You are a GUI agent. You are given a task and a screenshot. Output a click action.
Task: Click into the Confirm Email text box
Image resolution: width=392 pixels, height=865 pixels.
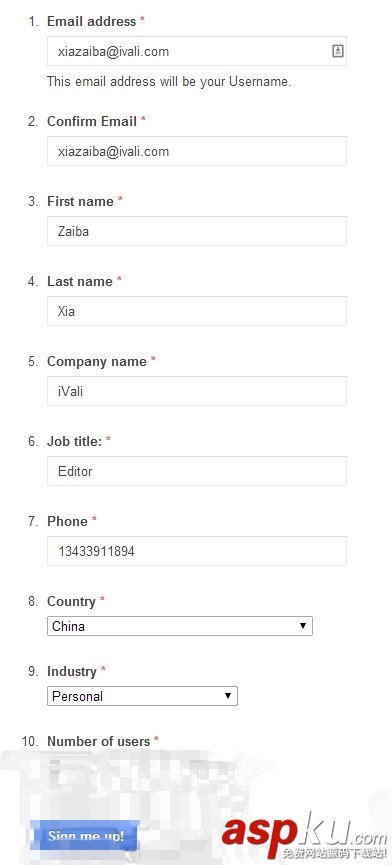coord(197,151)
